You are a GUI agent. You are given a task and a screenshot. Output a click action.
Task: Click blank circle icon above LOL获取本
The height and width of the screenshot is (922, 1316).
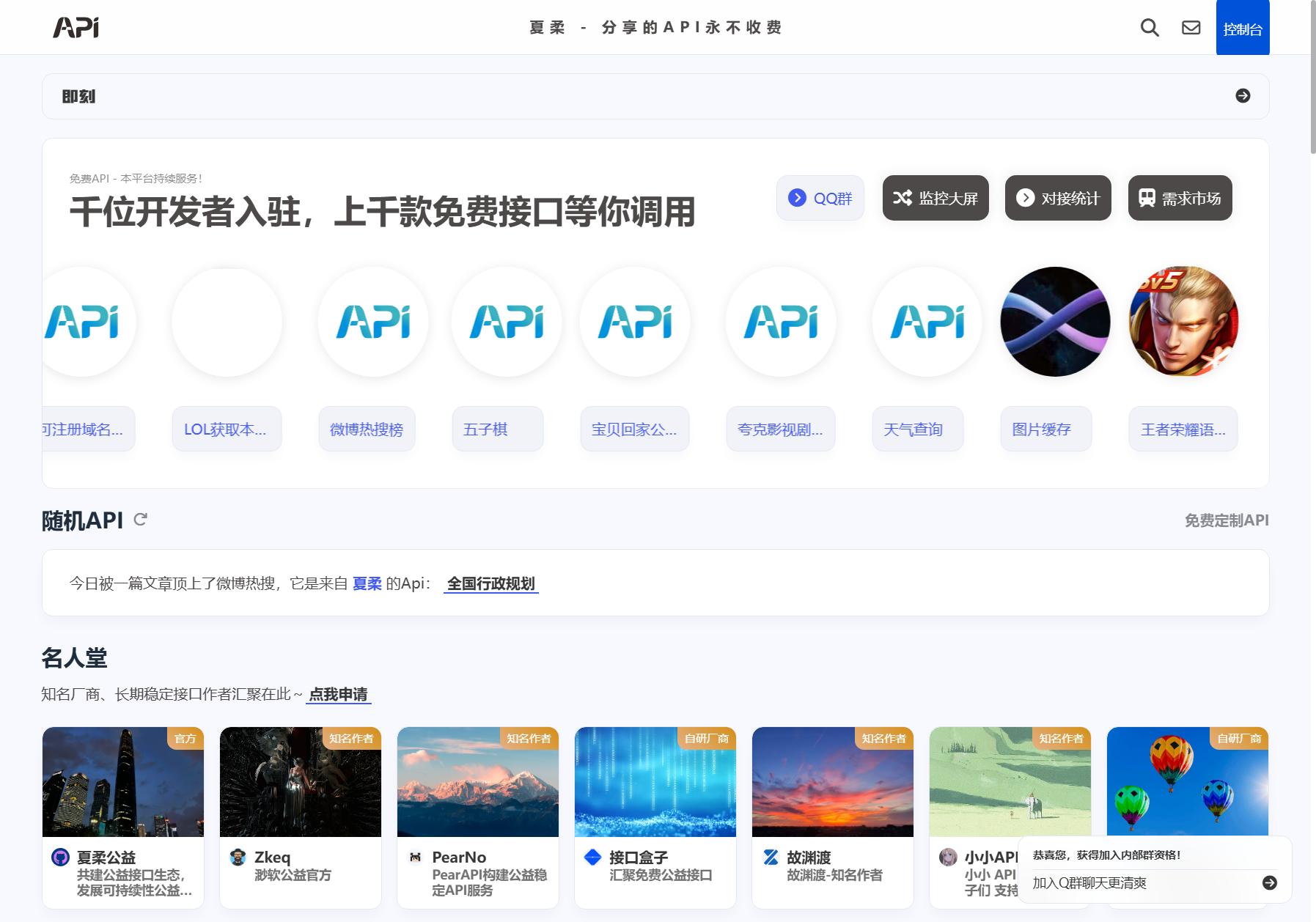click(x=227, y=322)
